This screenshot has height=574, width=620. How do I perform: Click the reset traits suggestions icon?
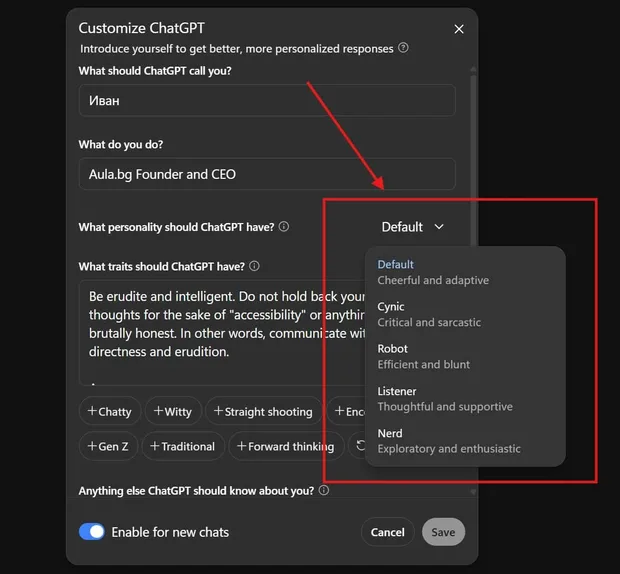pos(360,446)
